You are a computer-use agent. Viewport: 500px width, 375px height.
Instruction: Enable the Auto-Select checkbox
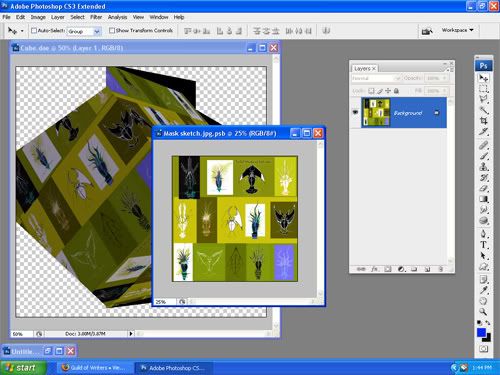pyautogui.click(x=34, y=30)
